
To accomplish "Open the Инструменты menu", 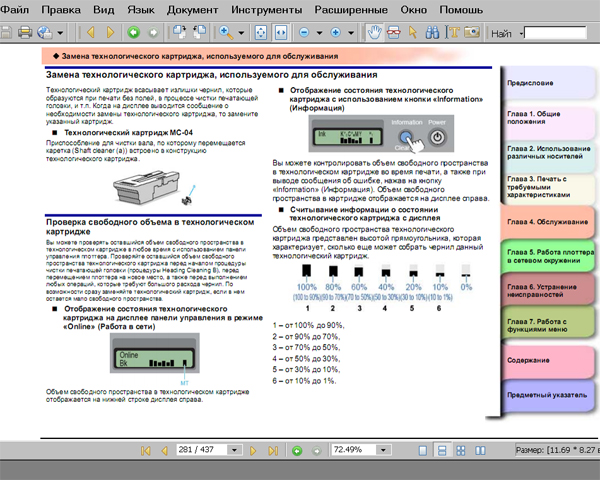I will coord(266,10).
